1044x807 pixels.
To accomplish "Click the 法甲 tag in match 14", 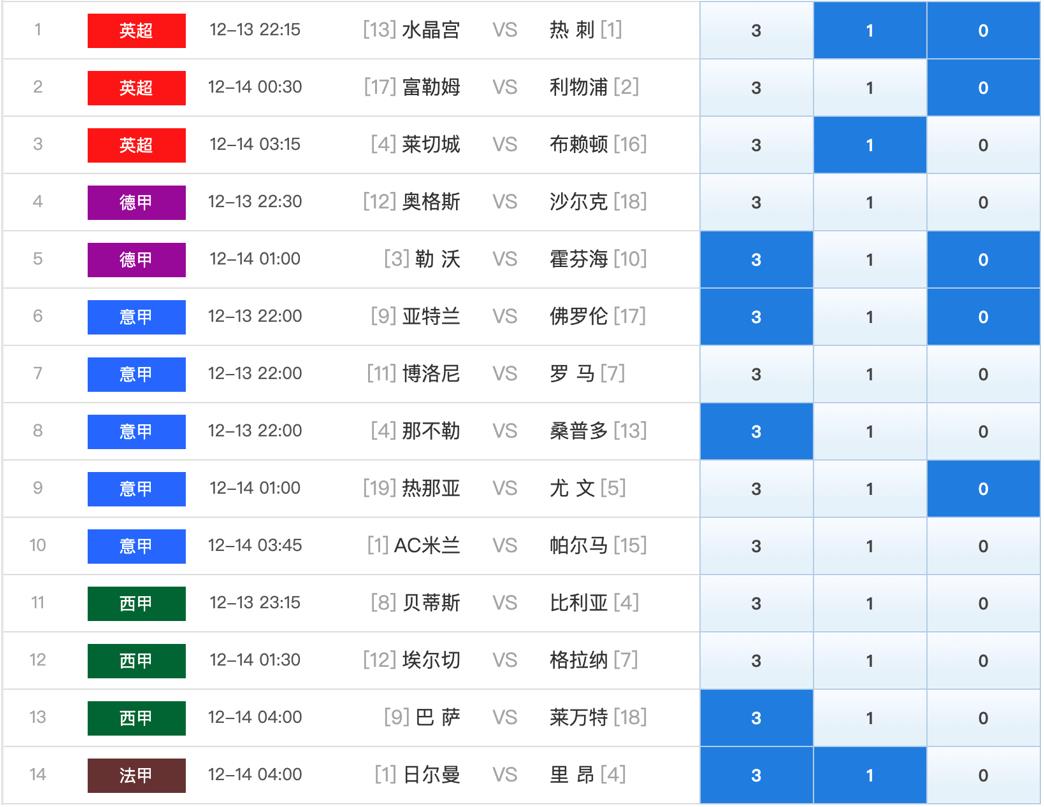I will (136, 775).
